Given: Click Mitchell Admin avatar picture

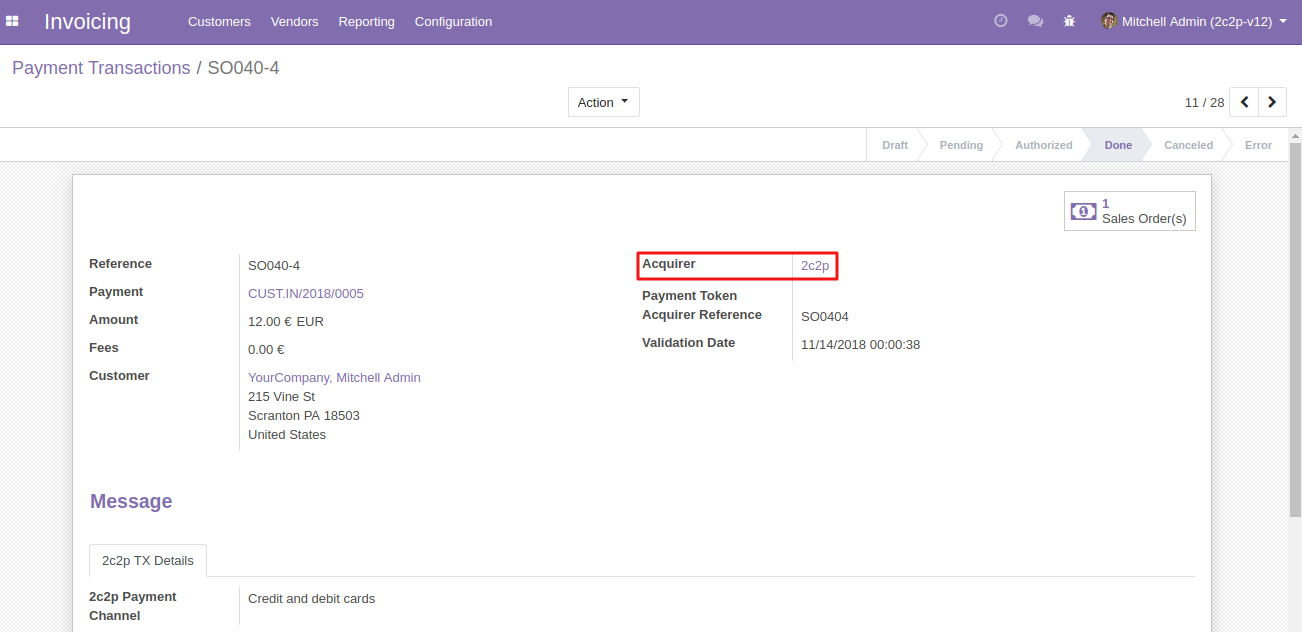Looking at the screenshot, I should click(1109, 21).
